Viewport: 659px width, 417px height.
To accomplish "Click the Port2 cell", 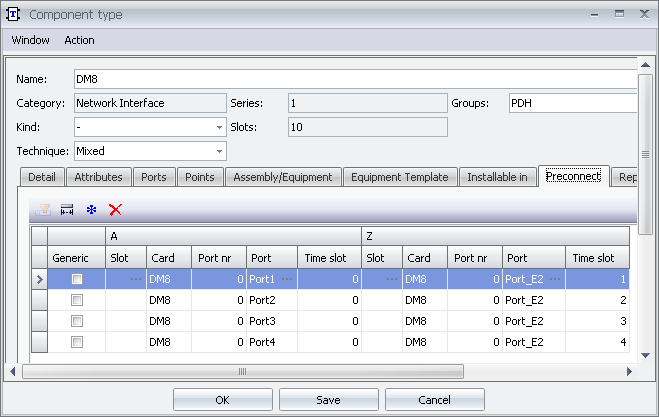I will click(272, 300).
